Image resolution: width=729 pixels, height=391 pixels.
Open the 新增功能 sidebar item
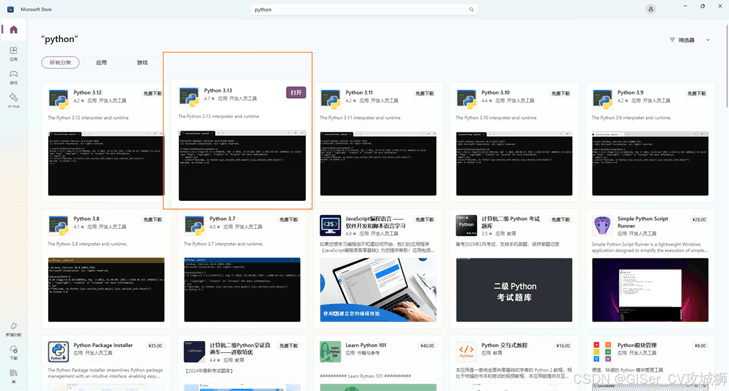coord(13,329)
